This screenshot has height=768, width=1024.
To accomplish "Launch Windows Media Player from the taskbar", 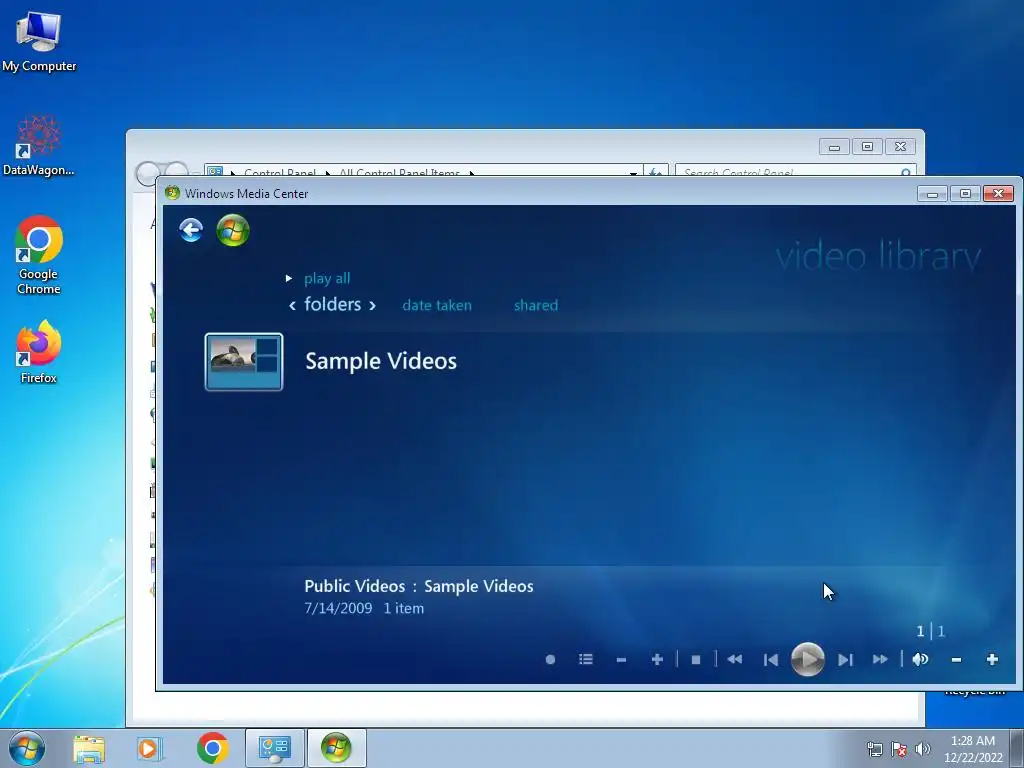I will click(149, 748).
